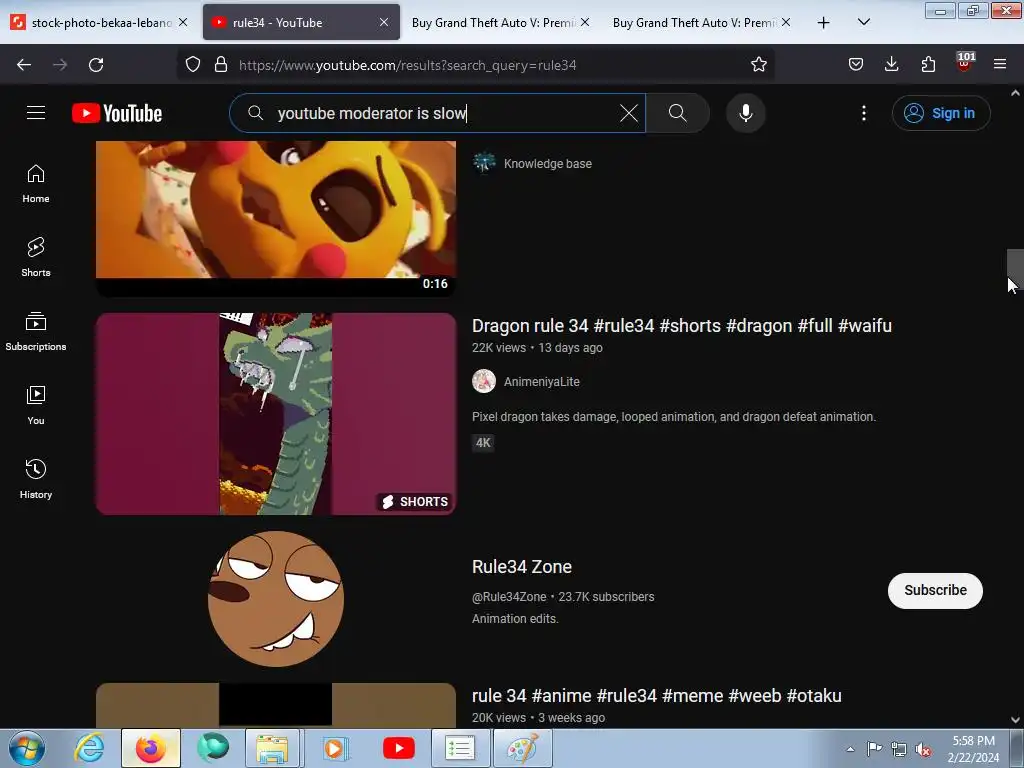Screen dimensions: 1024x768
Task: Open the file explorer folder on taskbar
Action: pyautogui.click(x=272, y=748)
